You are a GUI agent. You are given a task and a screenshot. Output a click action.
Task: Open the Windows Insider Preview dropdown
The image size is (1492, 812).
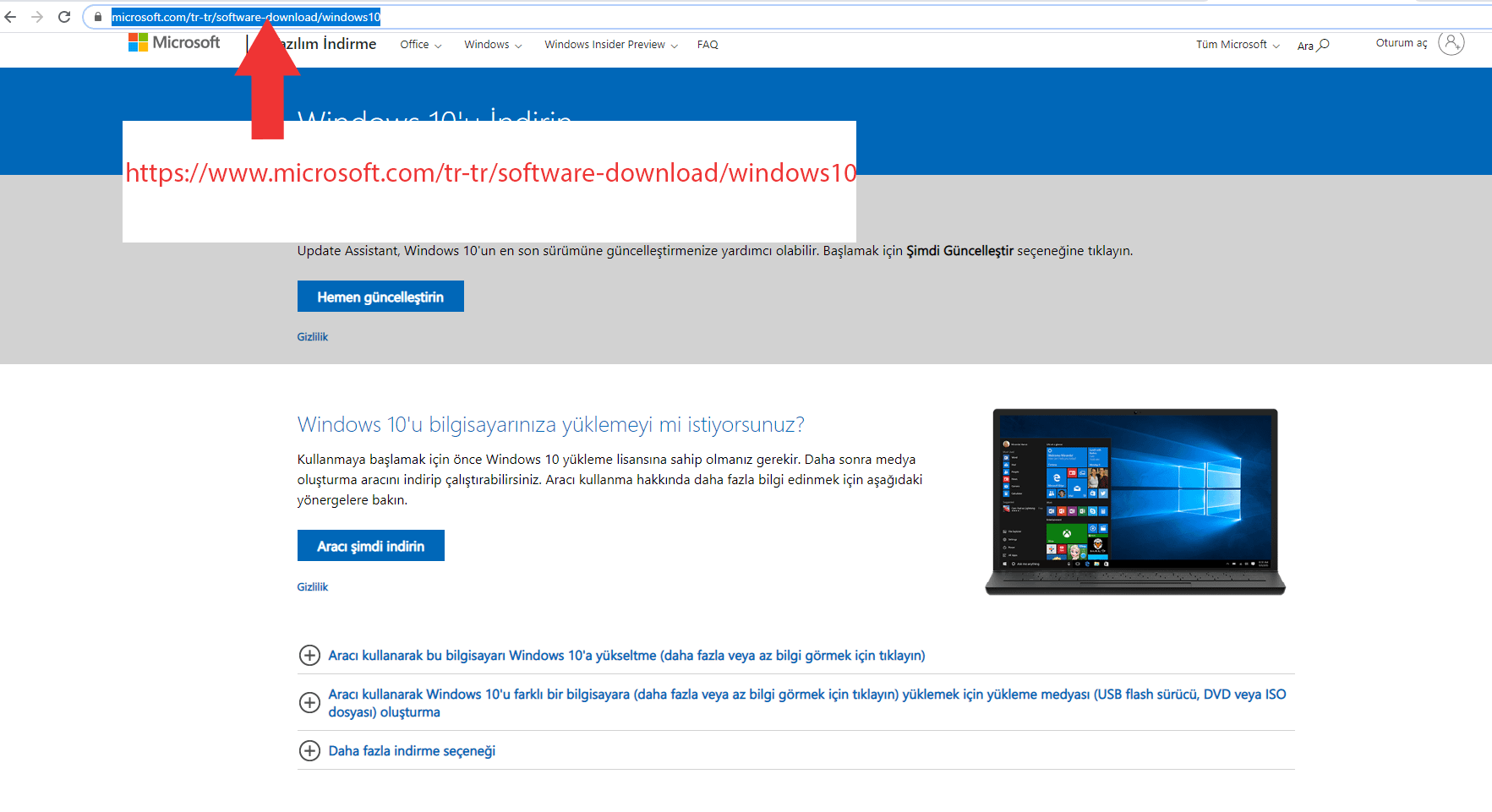610,45
